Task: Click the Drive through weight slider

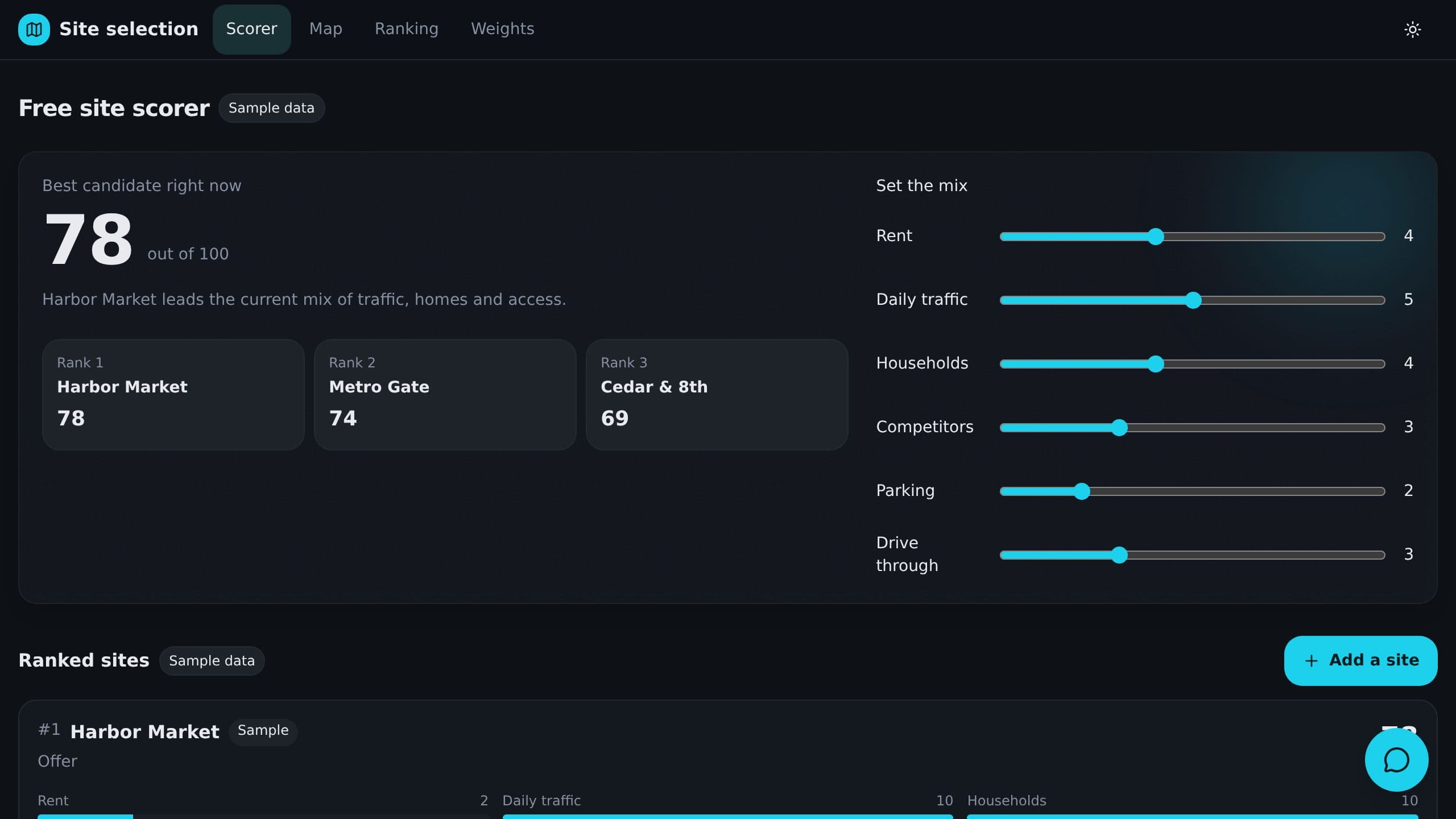Action: click(1192, 555)
